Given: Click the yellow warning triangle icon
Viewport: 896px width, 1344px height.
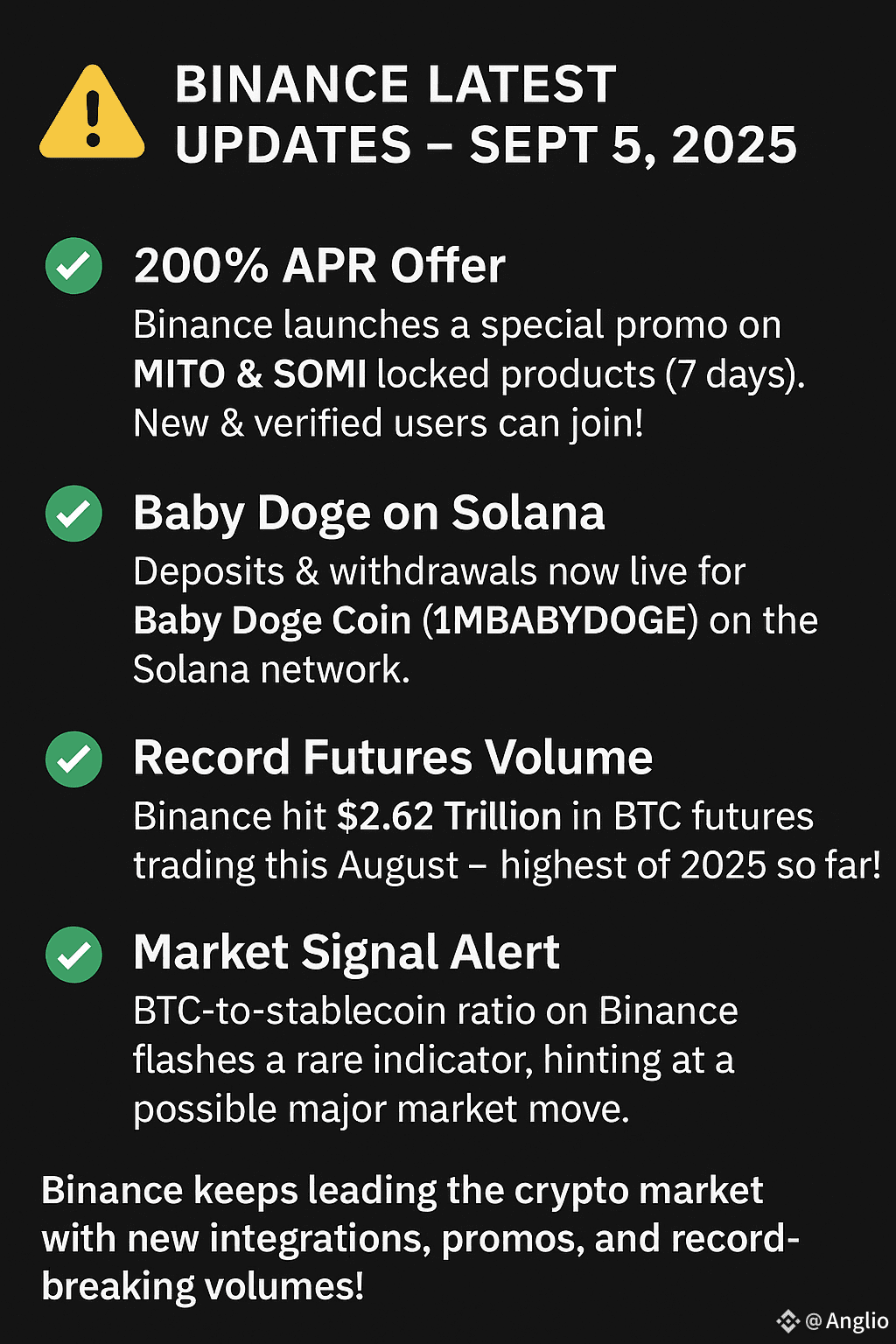Looking at the screenshot, I should [x=92, y=112].
